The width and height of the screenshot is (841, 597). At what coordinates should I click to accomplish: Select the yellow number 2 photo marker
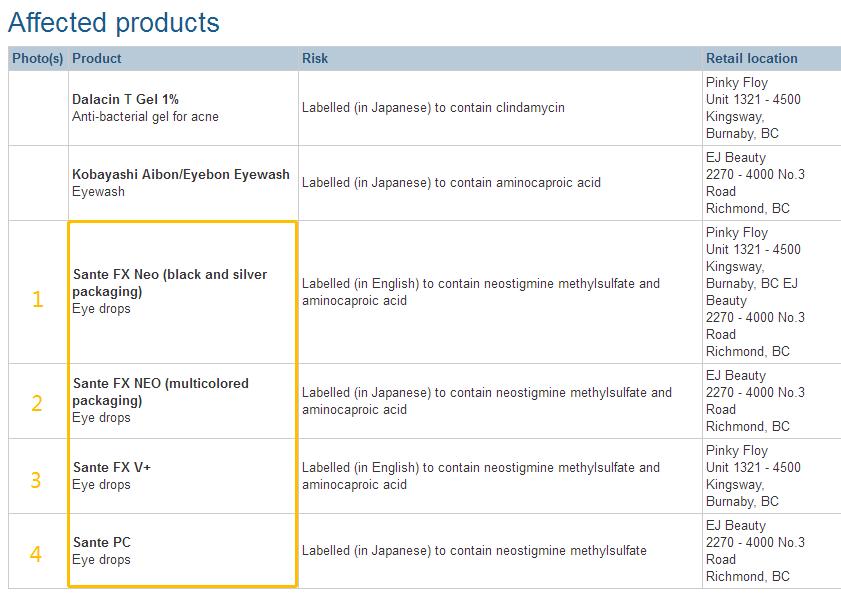37,404
